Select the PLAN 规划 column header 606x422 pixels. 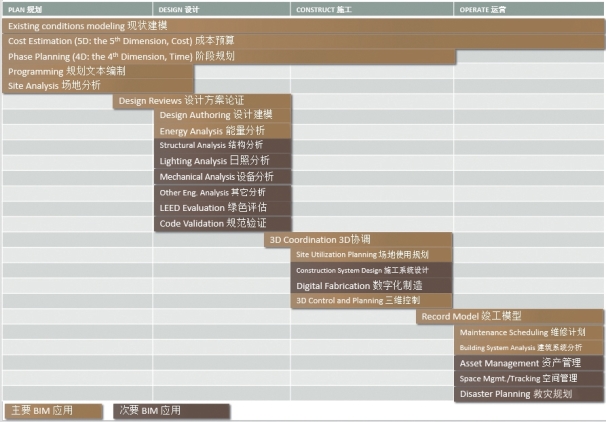(x=77, y=9)
